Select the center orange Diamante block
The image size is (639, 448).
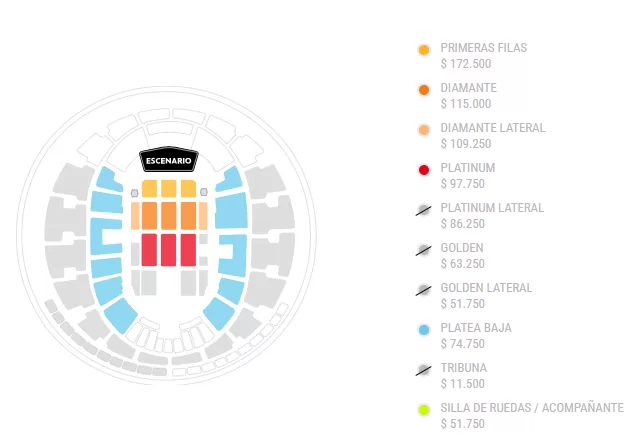[168, 215]
